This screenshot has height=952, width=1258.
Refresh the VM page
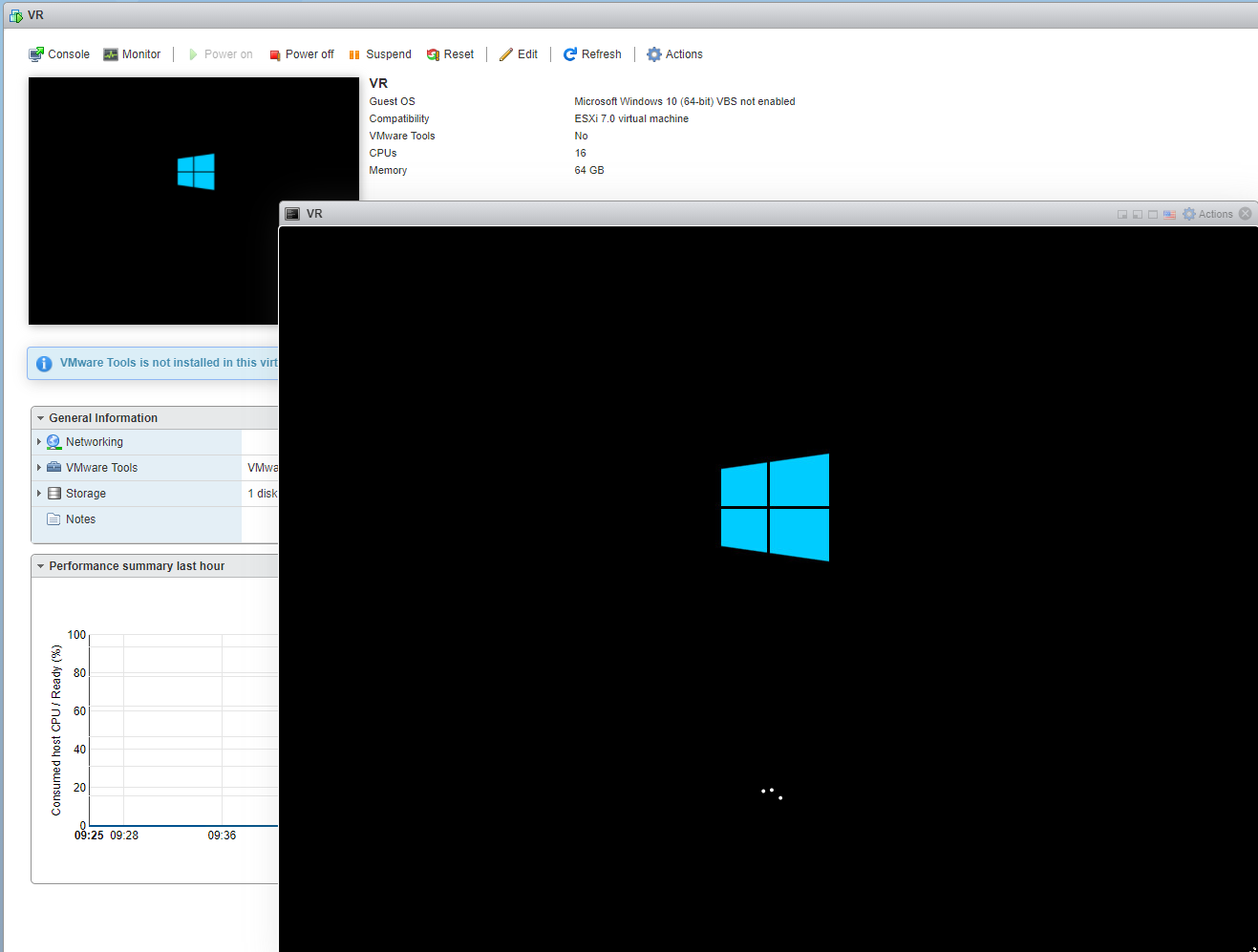[592, 54]
